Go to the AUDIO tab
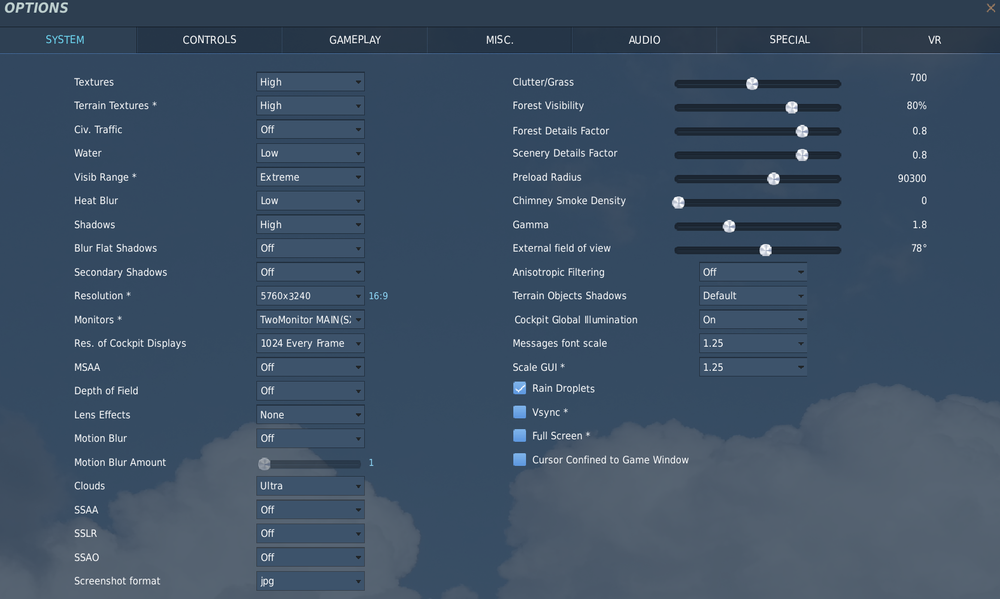 click(644, 40)
